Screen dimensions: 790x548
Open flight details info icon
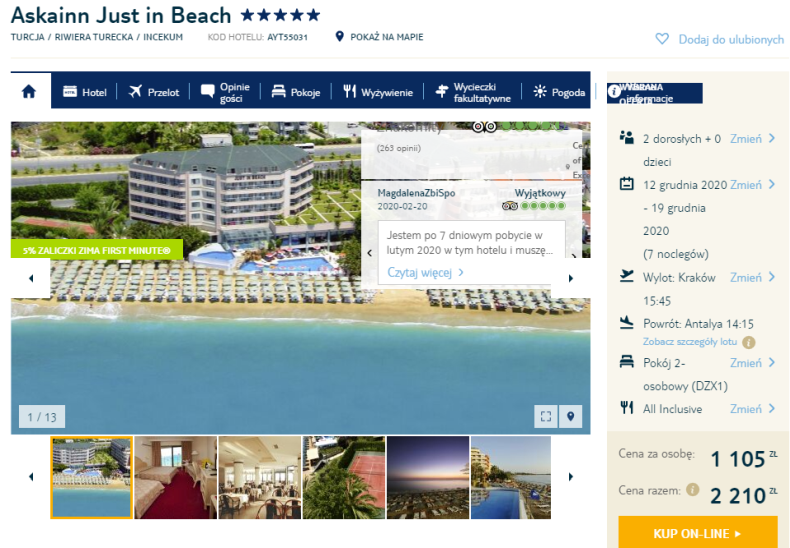pyautogui.click(x=749, y=342)
